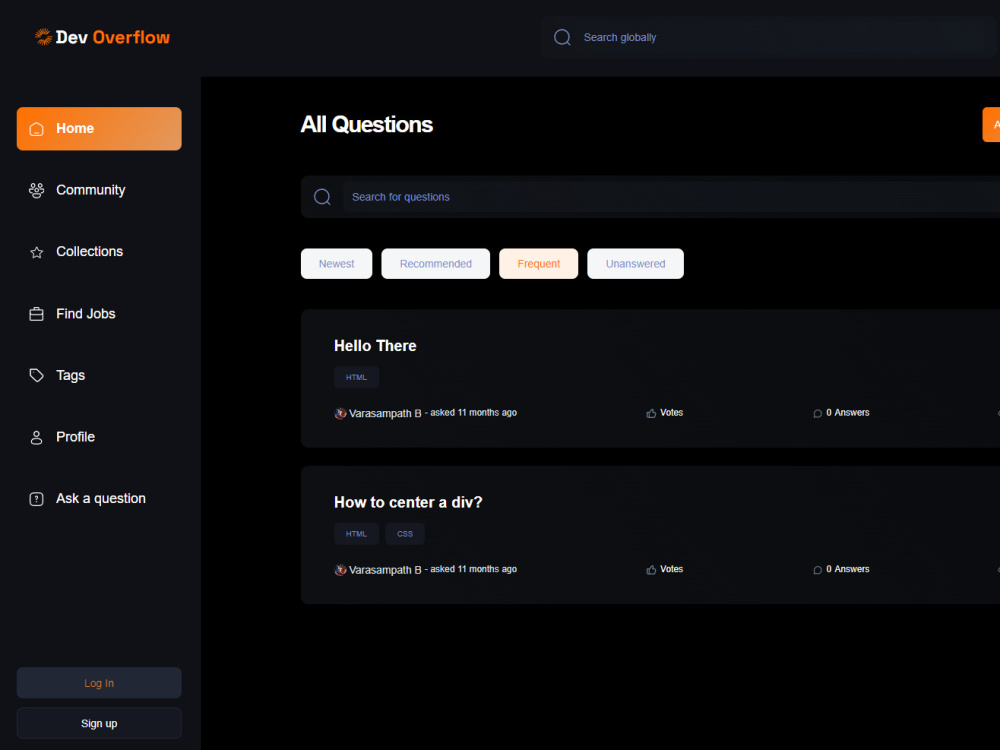Viewport: 1000px width, 750px height.
Task: Click the CSS tag badge
Action: [405, 534]
